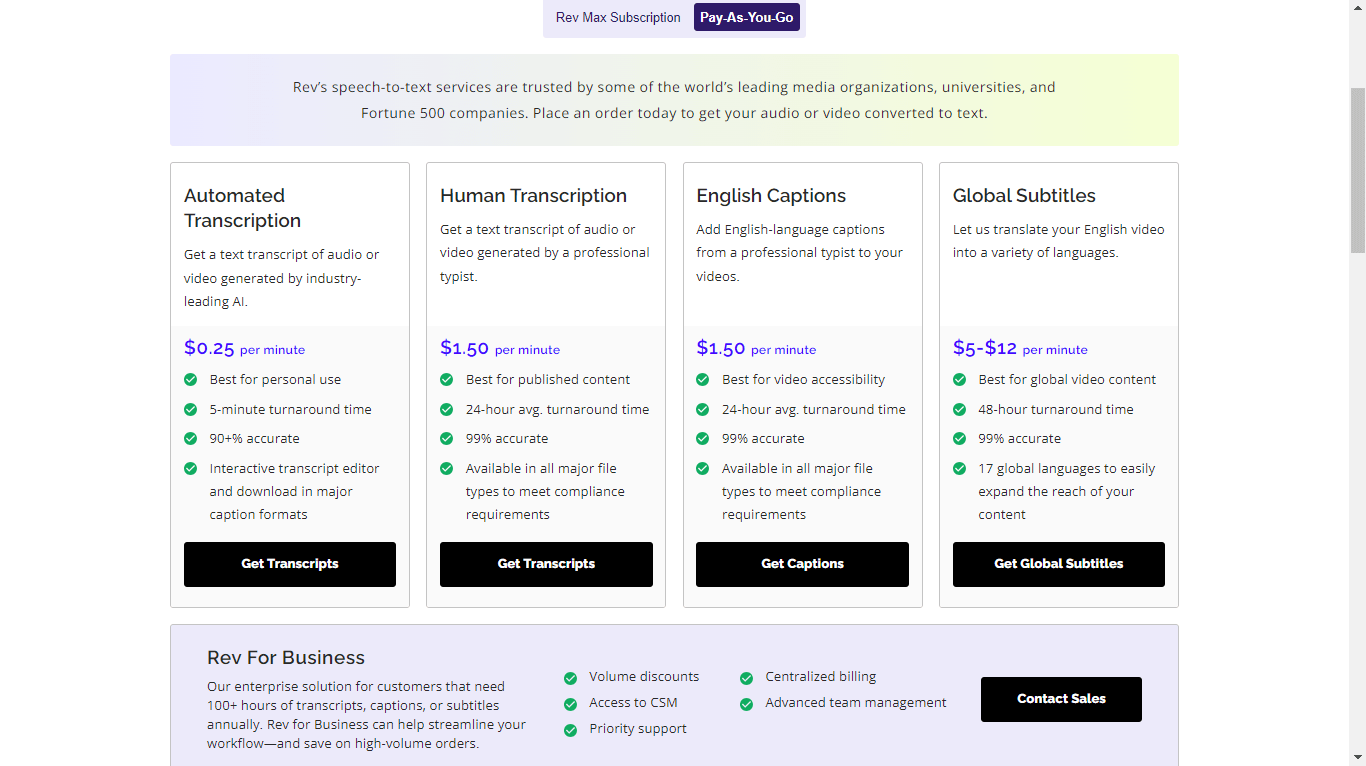Click Get Transcripts under Automated Transcription
Screen dimensions: 1366x766
[290, 564]
